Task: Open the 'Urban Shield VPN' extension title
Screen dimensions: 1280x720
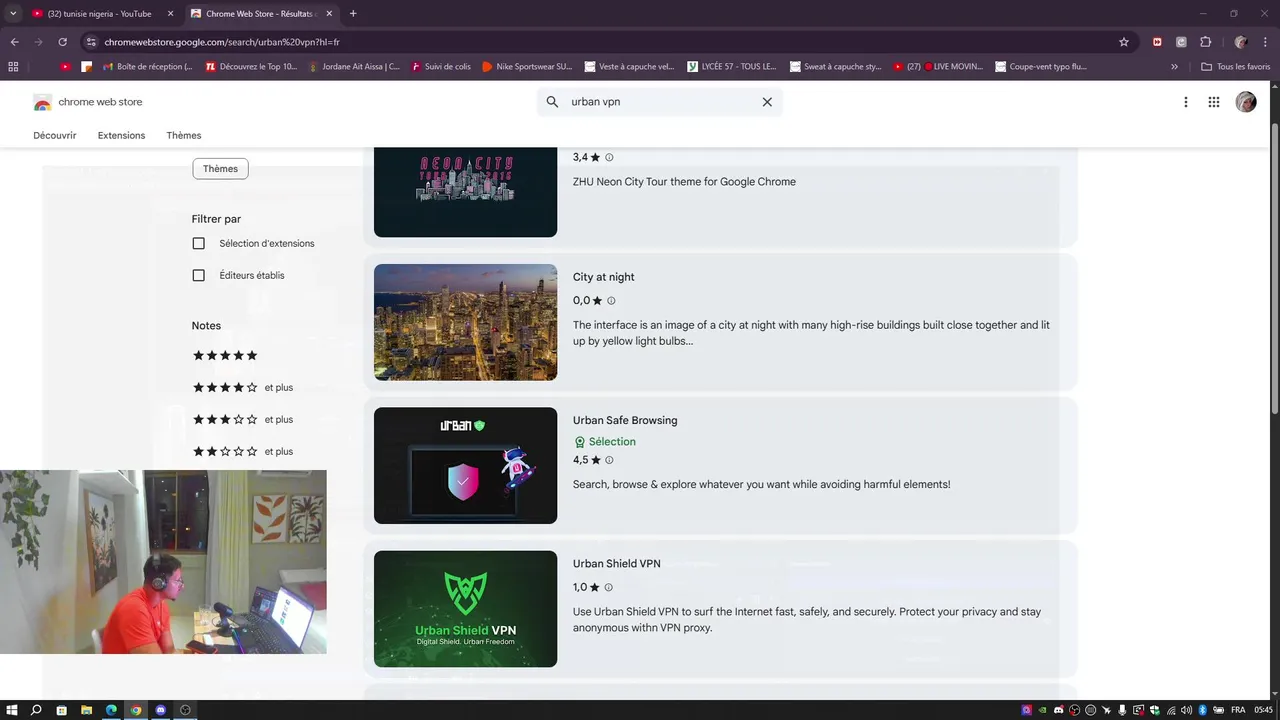Action: (x=617, y=564)
